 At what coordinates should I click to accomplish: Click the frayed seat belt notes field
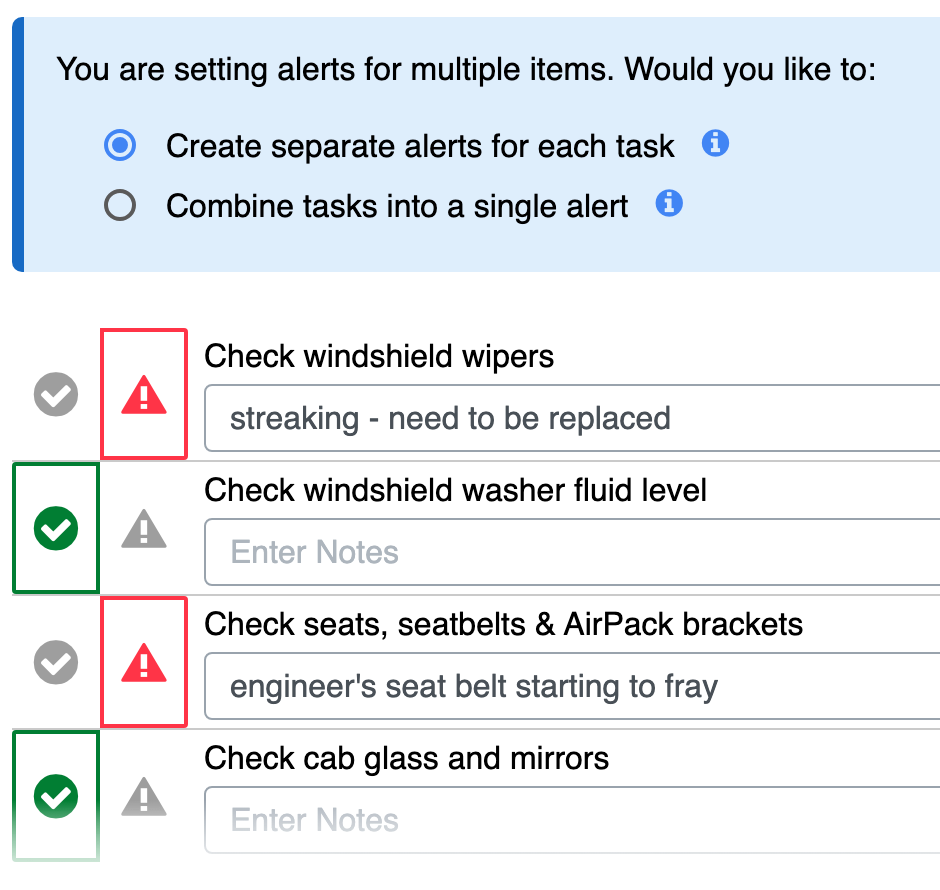point(570,686)
